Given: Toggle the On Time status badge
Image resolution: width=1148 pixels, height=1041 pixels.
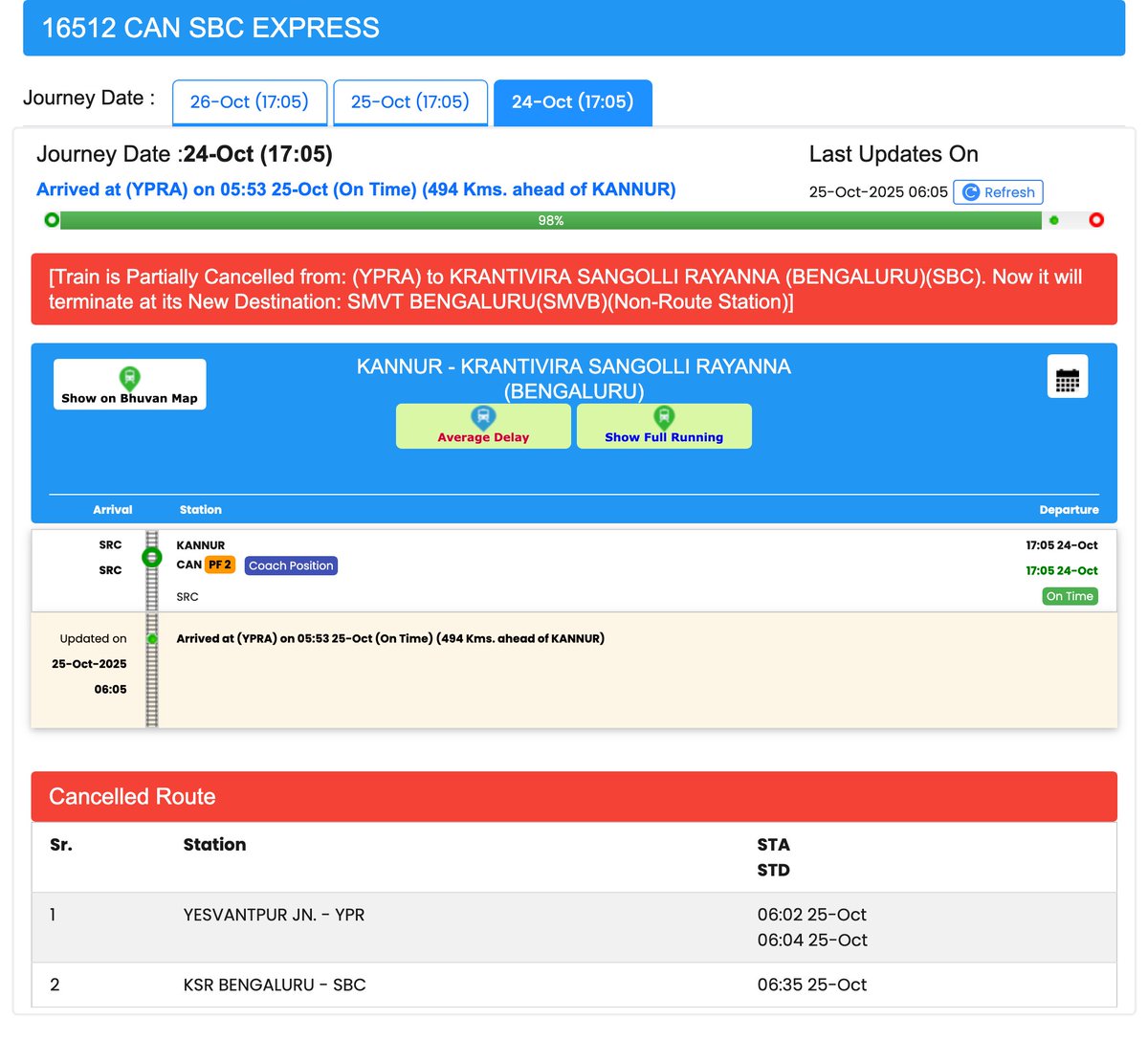Looking at the screenshot, I should [1070, 595].
